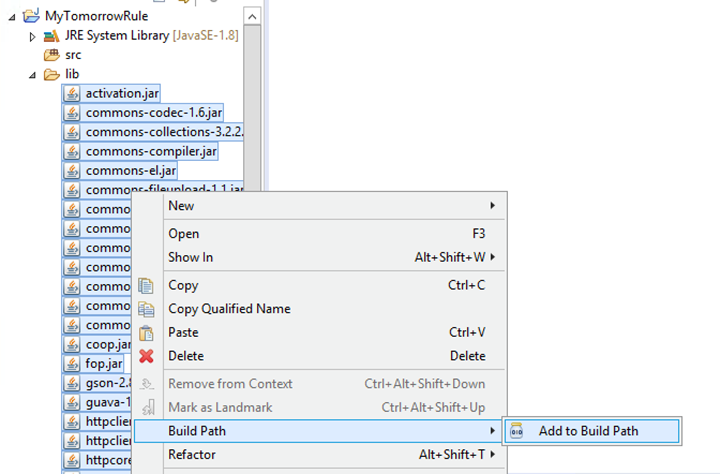Select commons-codec-1.6.jar in the tree

(x=153, y=112)
